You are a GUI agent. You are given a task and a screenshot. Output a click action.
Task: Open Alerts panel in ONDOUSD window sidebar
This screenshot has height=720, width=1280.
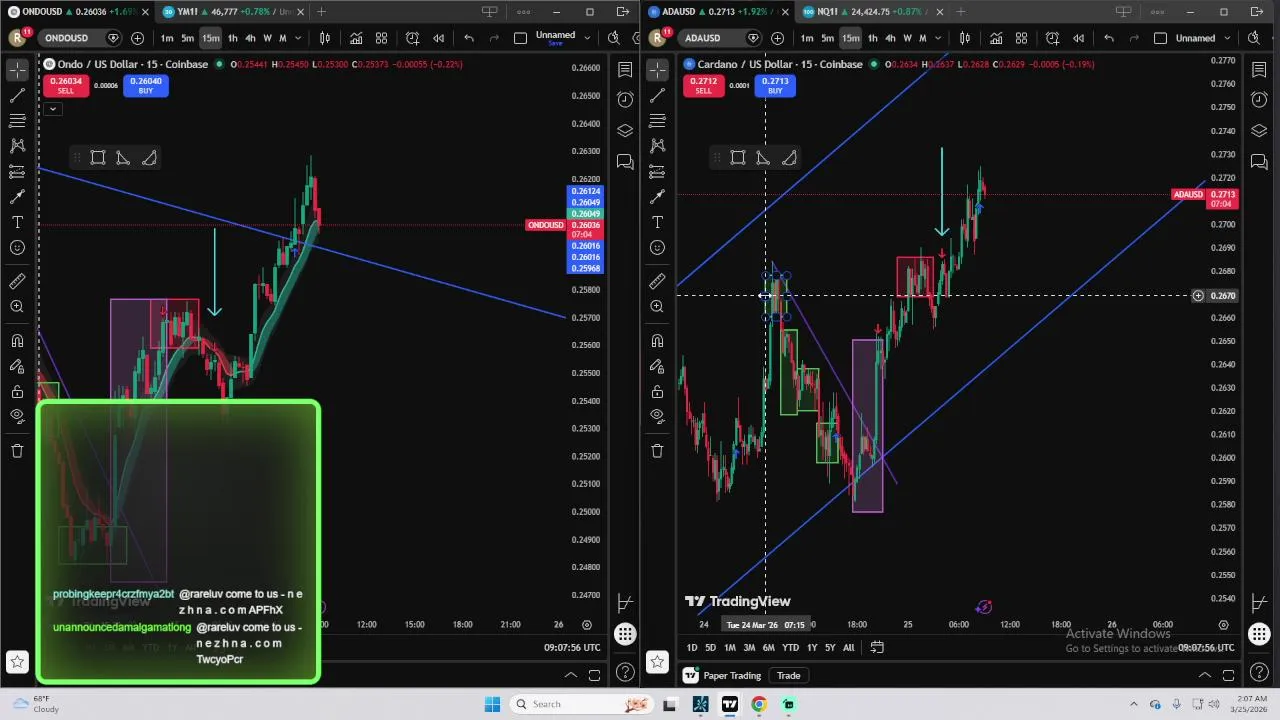pos(625,100)
